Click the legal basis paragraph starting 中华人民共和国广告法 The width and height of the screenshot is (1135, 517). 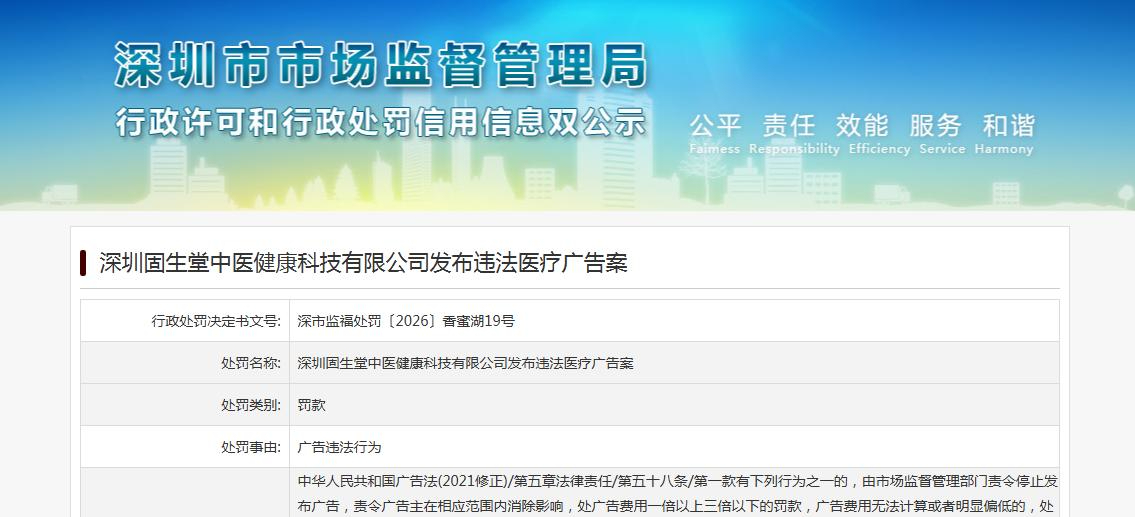pyautogui.click(x=678, y=494)
